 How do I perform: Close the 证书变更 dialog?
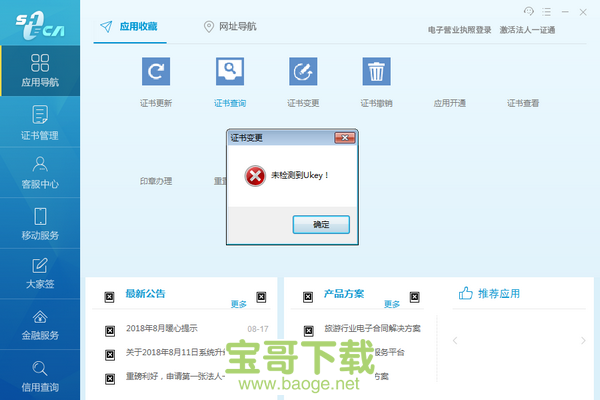tap(345, 138)
